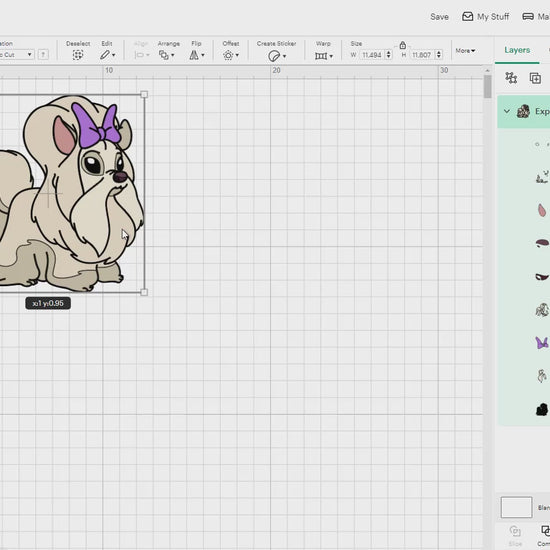
Task: Open the Warp tool
Action: coord(321,56)
